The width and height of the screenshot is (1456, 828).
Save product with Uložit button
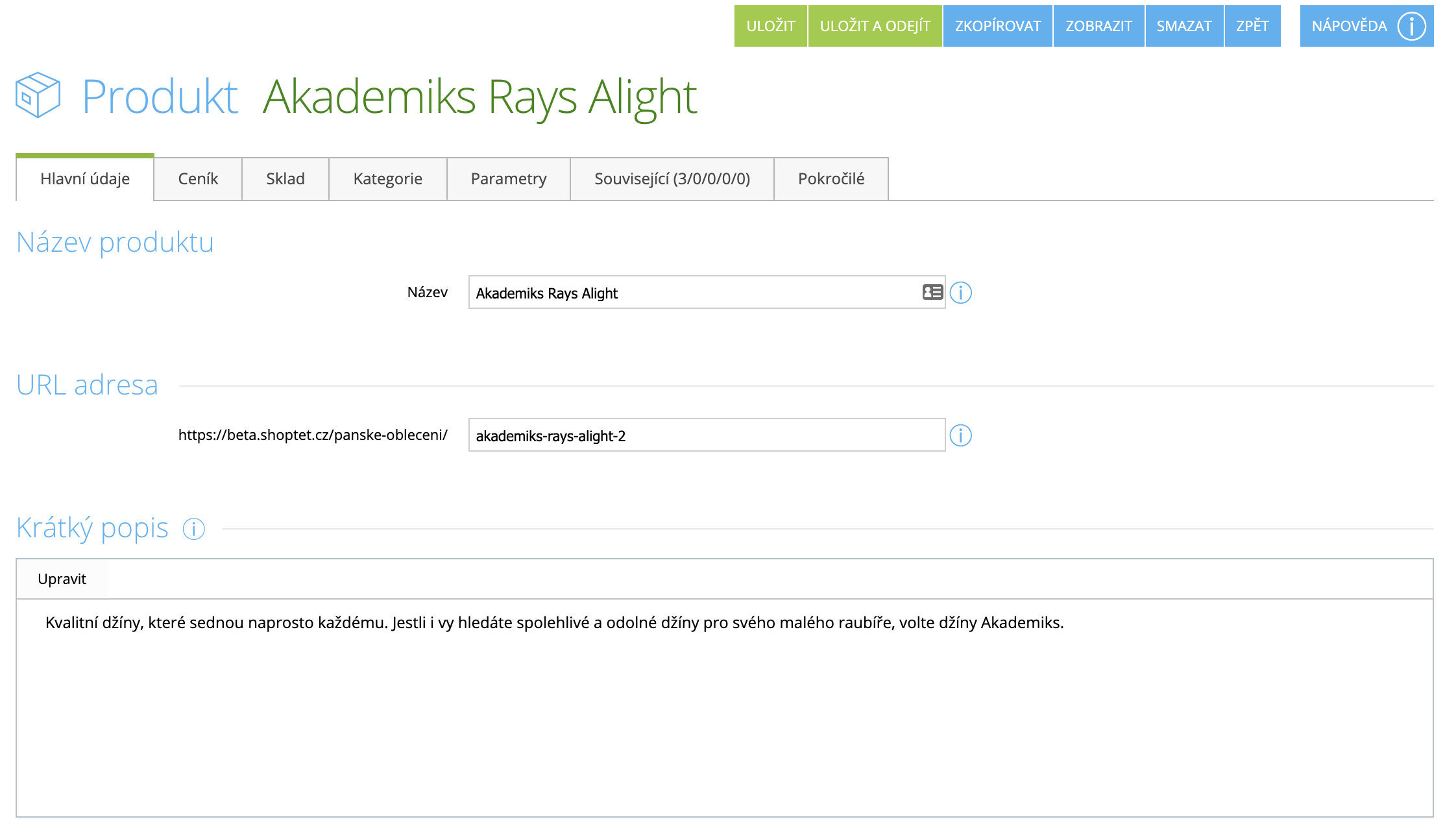tap(770, 26)
